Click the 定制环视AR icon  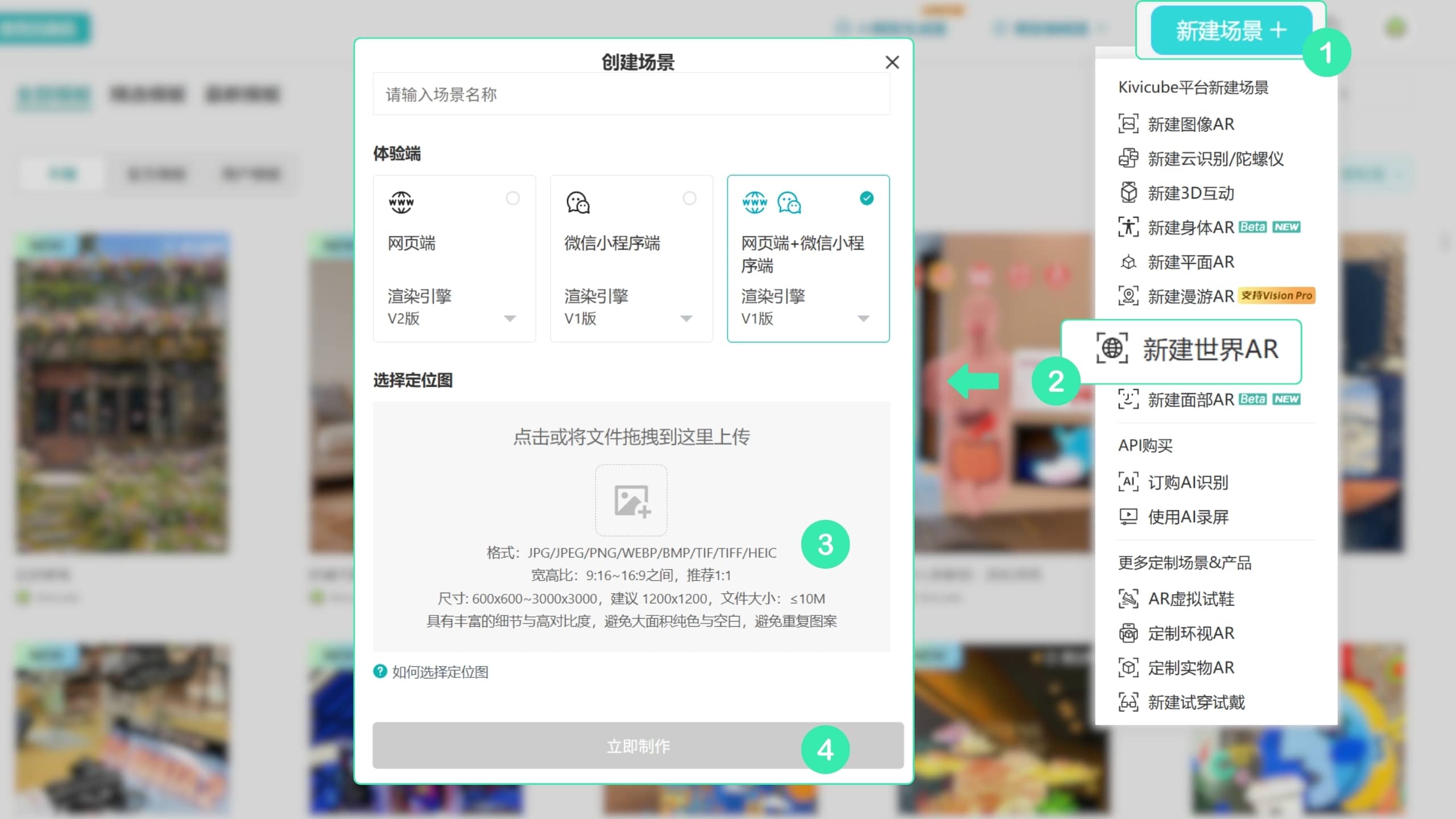coord(1128,633)
